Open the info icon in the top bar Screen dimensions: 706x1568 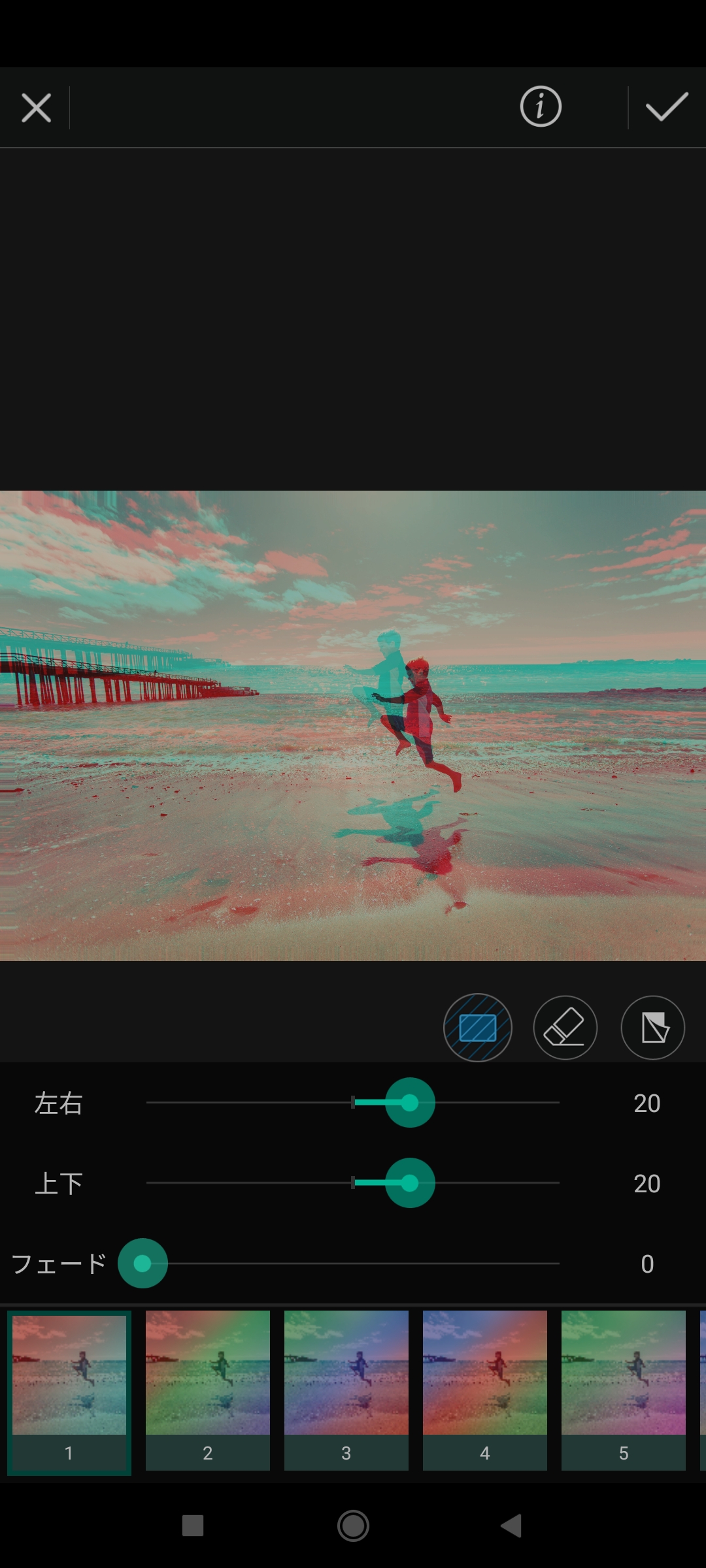(541, 106)
